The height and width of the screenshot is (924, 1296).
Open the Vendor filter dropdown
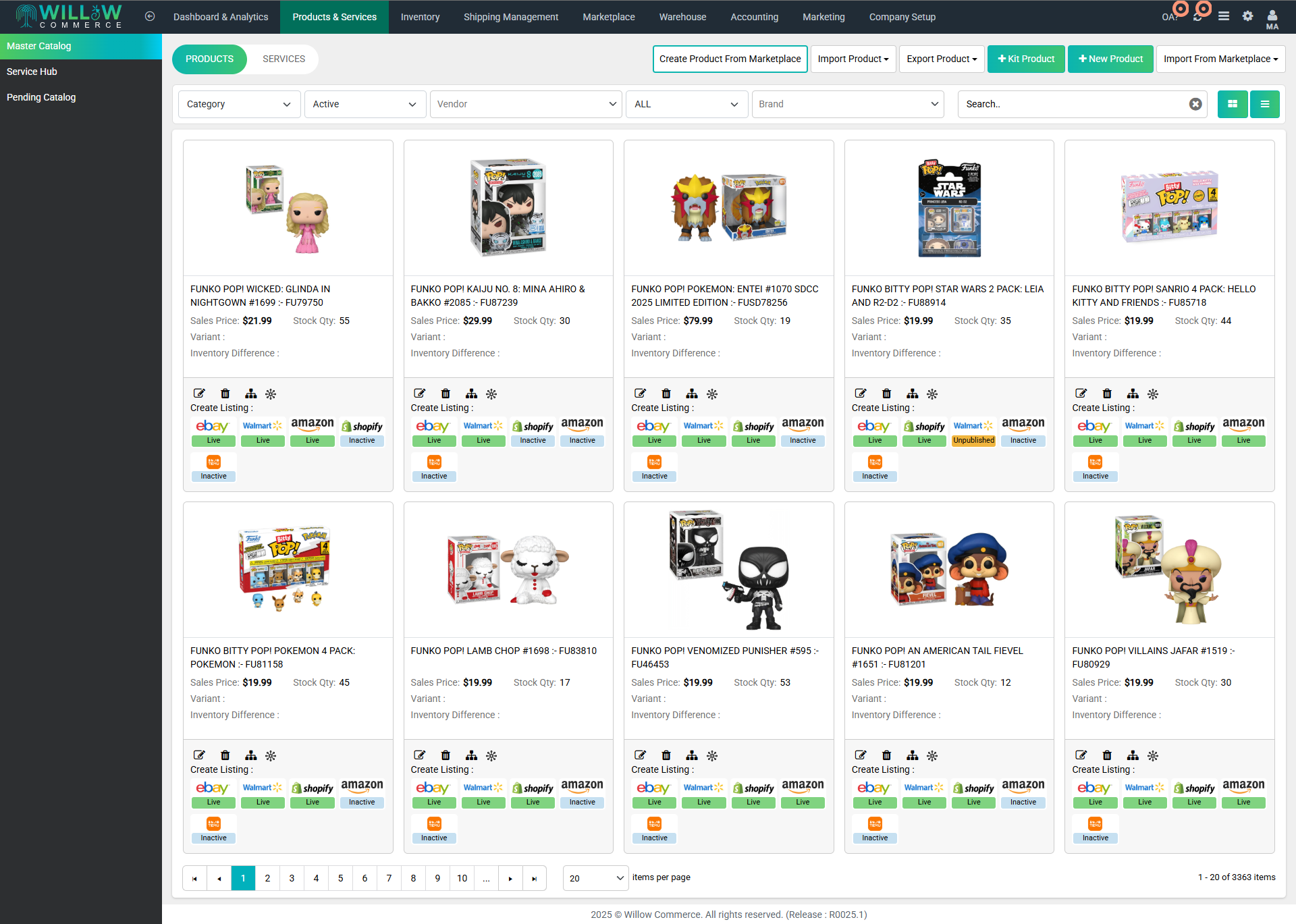[x=525, y=104]
